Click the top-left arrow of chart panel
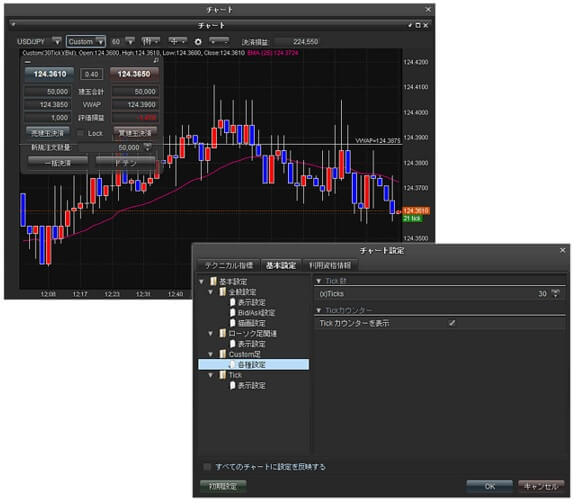Screen dimensions: 576x504 click(13, 25)
